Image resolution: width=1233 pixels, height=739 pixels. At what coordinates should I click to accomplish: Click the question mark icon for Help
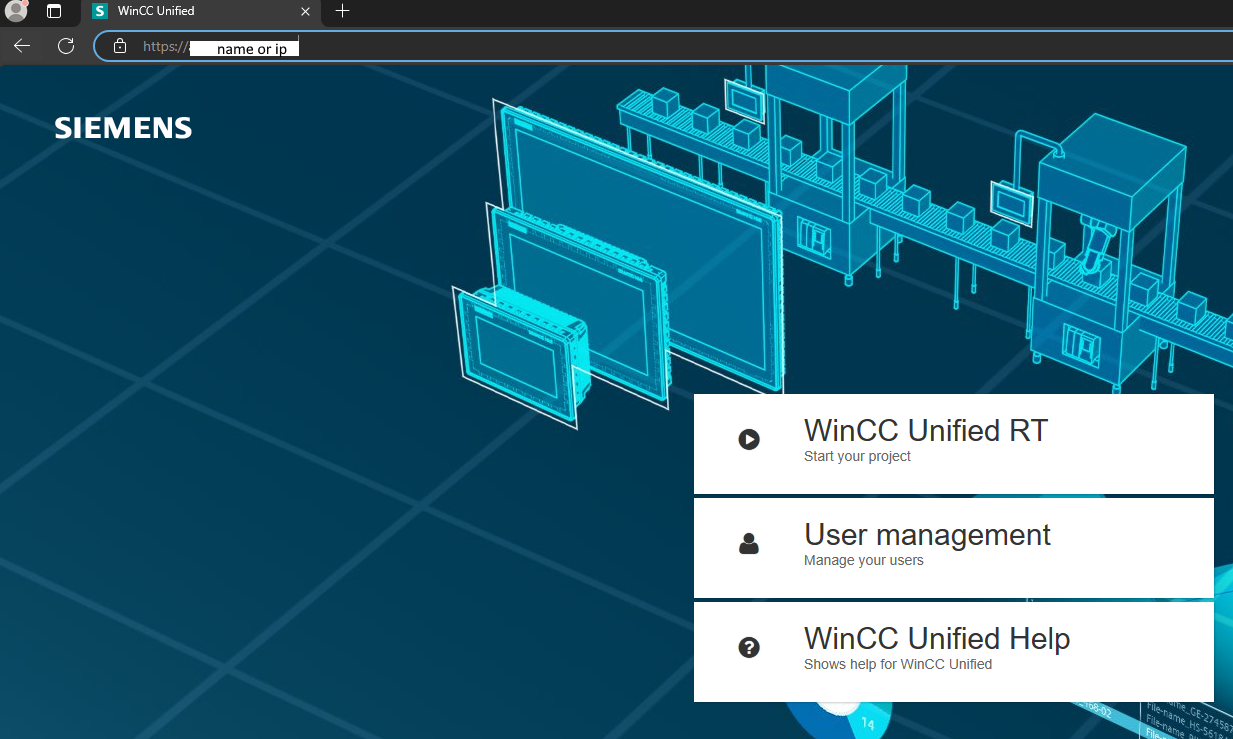[x=749, y=647]
